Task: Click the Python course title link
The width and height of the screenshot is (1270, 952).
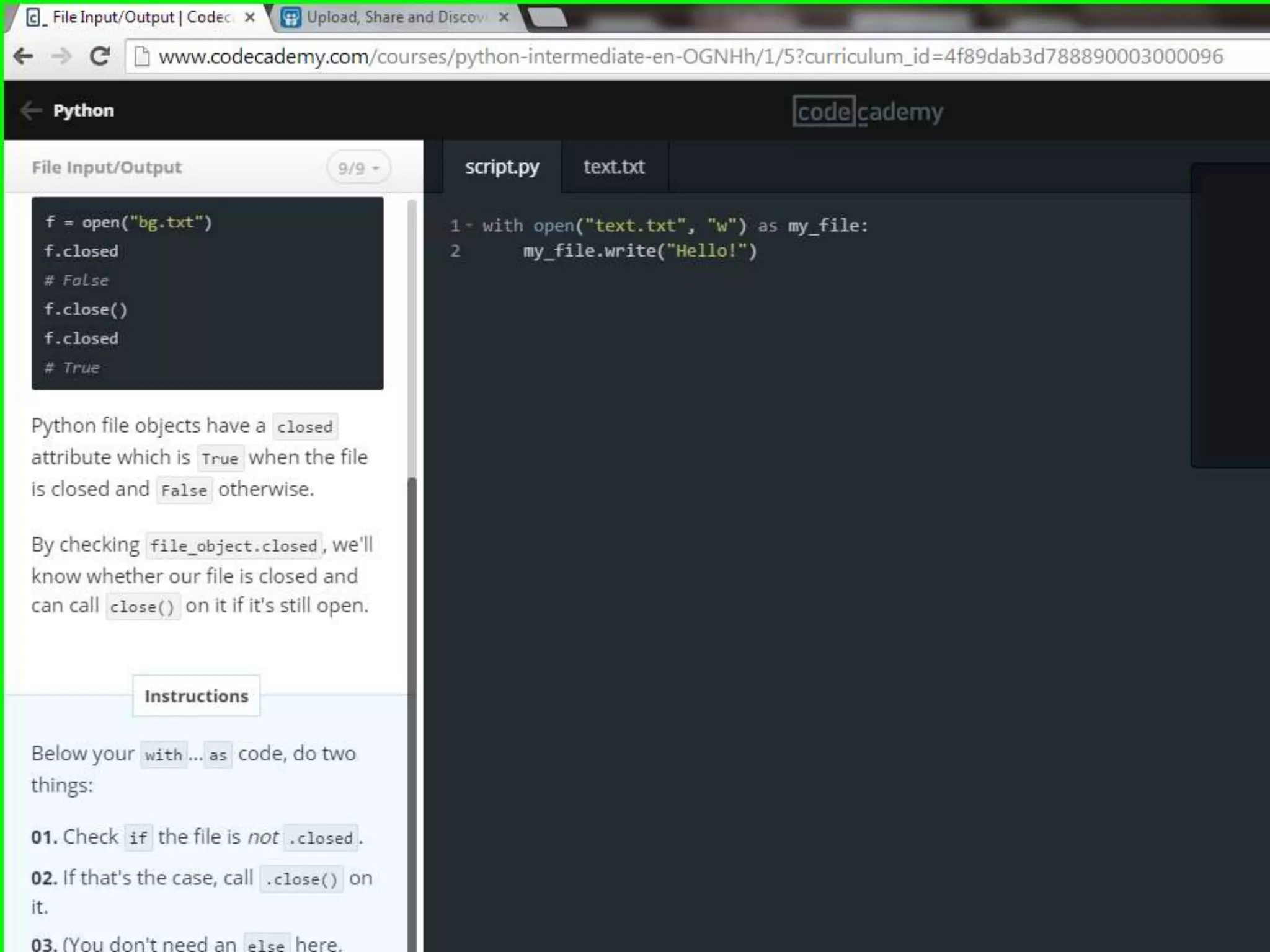Action: click(x=84, y=111)
